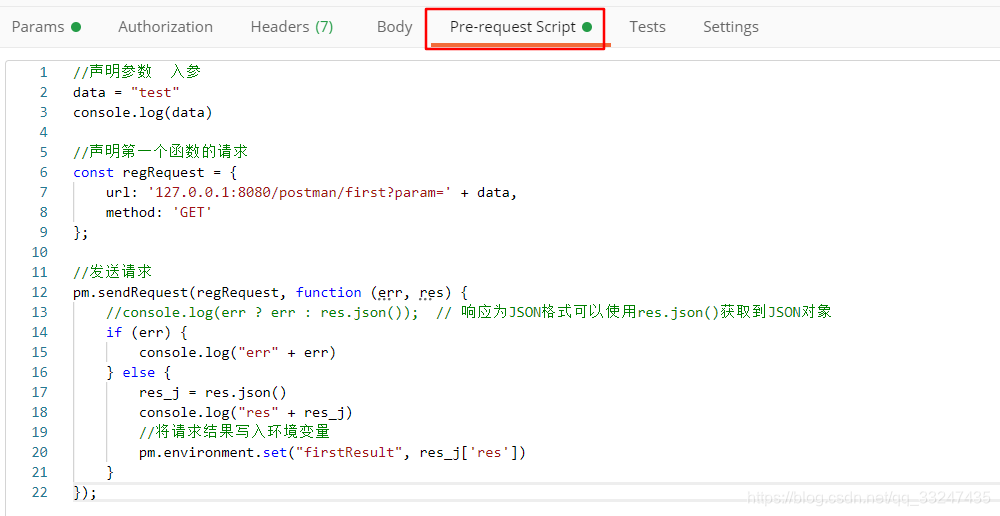Click the pm.environment.set("firstResult" line
The image size is (1000, 516).
tap(332, 452)
